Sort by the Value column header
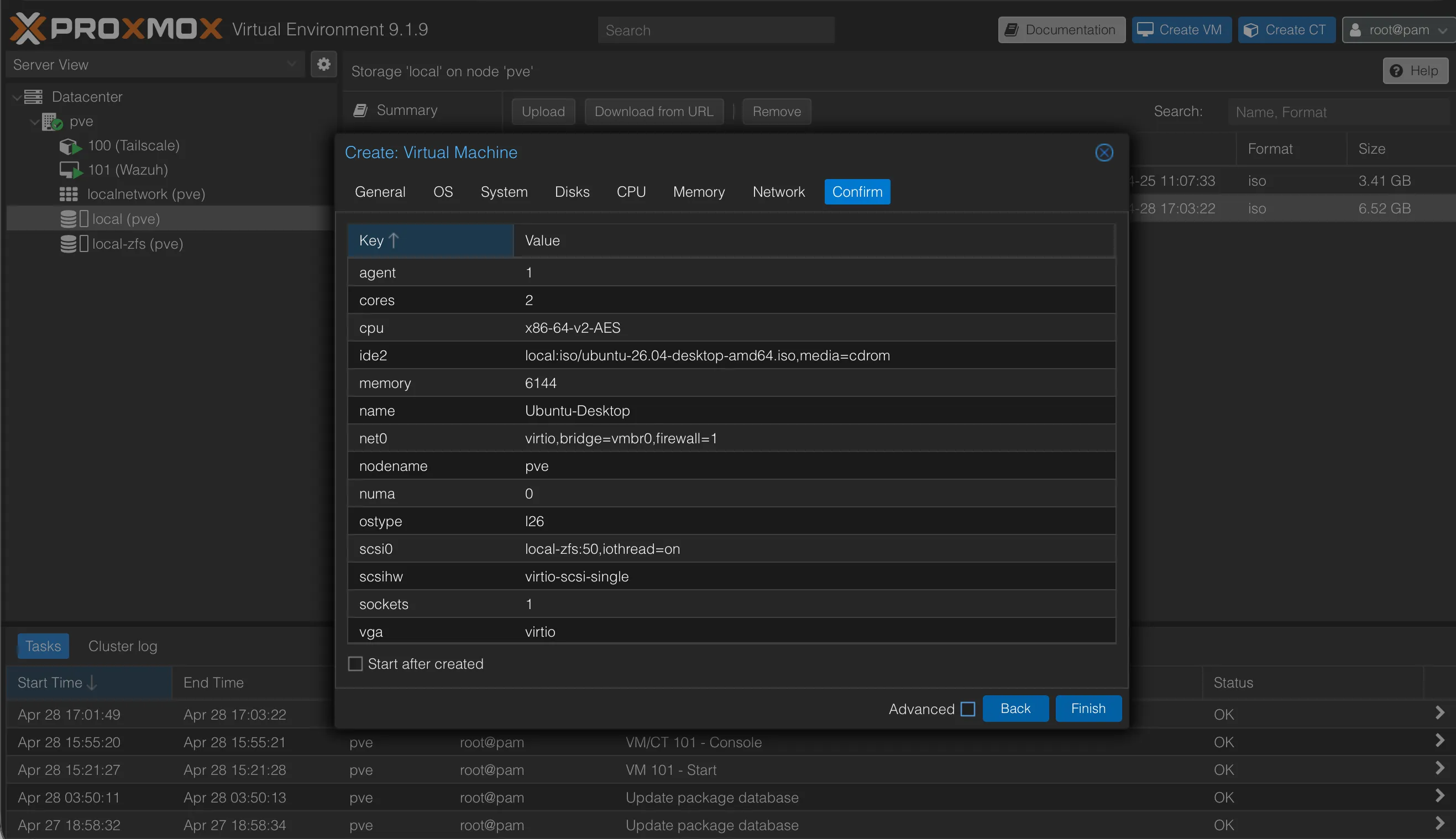This screenshot has width=1456, height=839. pos(814,240)
